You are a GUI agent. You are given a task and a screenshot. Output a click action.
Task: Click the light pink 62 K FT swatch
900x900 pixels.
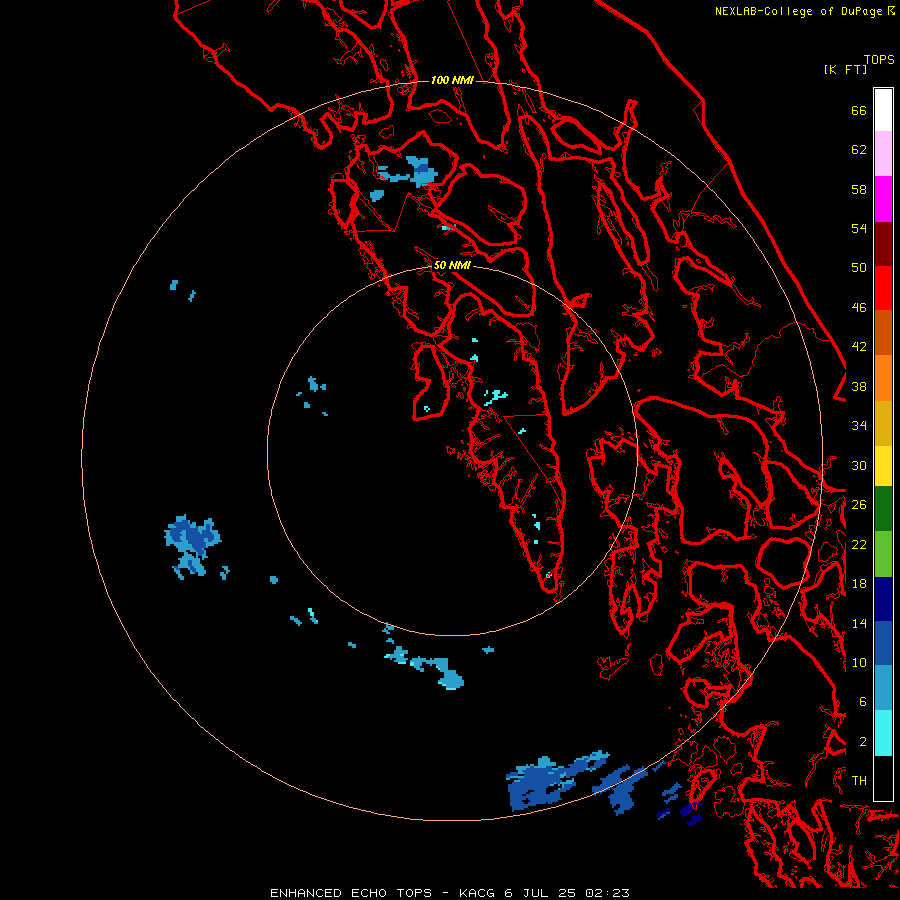(883, 154)
